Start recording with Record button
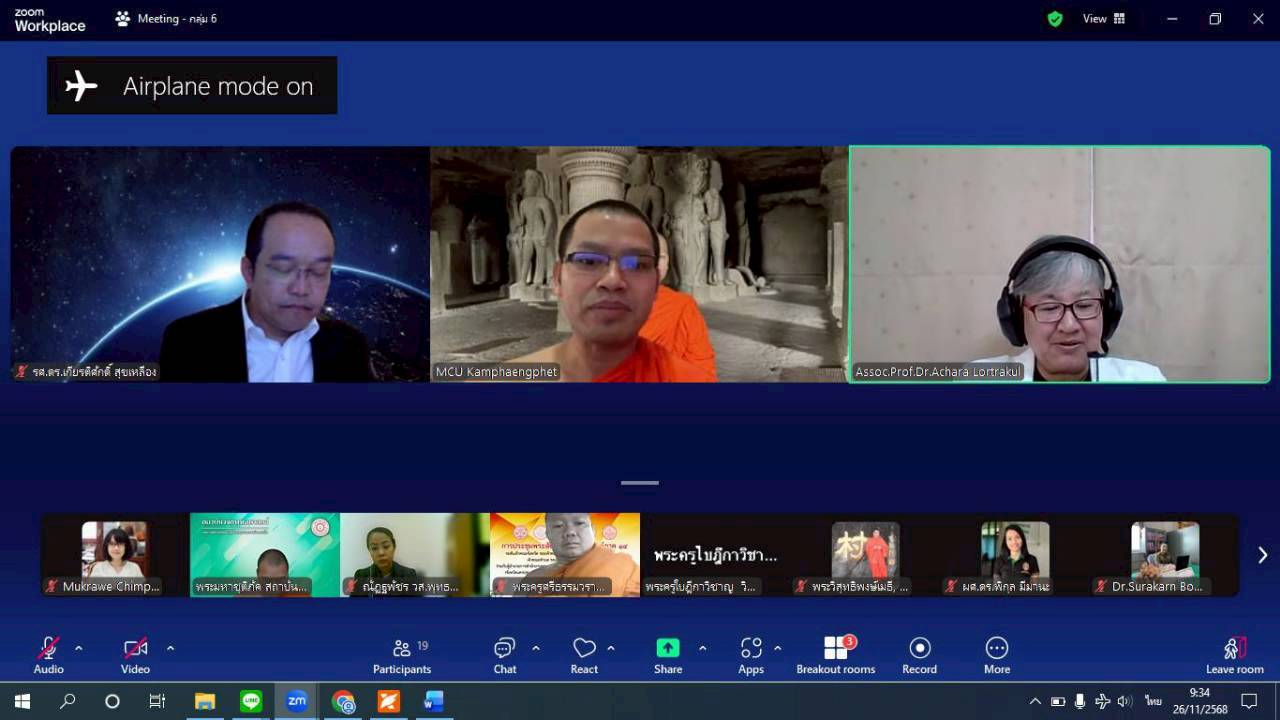This screenshot has width=1280, height=720. pyautogui.click(x=919, y=655)
